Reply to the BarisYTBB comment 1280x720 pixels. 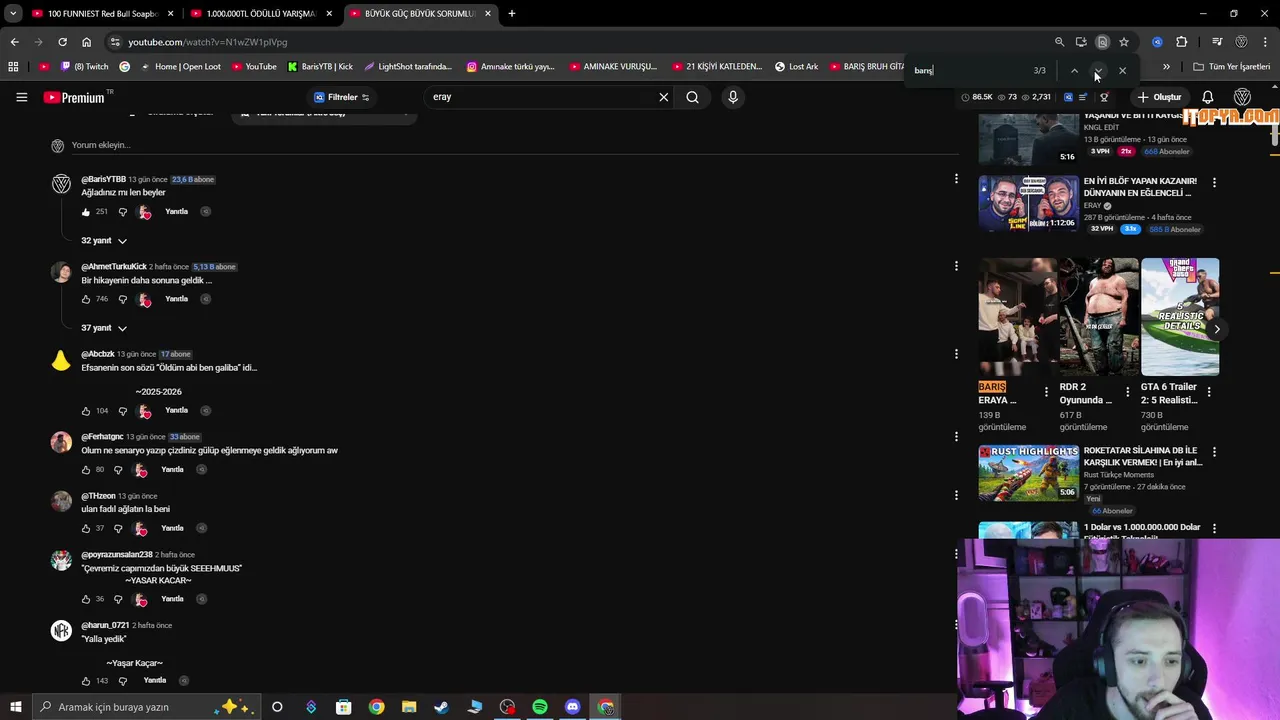[x=176, y=212]
